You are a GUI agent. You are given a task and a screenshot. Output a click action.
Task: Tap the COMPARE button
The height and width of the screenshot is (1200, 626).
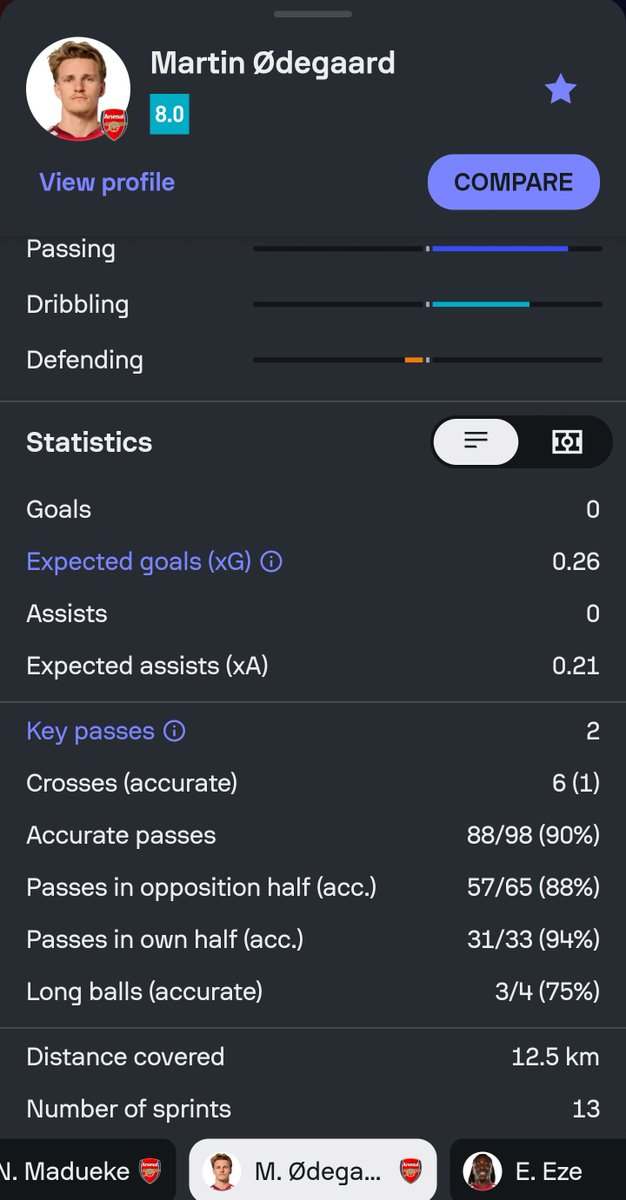(514, 182)
